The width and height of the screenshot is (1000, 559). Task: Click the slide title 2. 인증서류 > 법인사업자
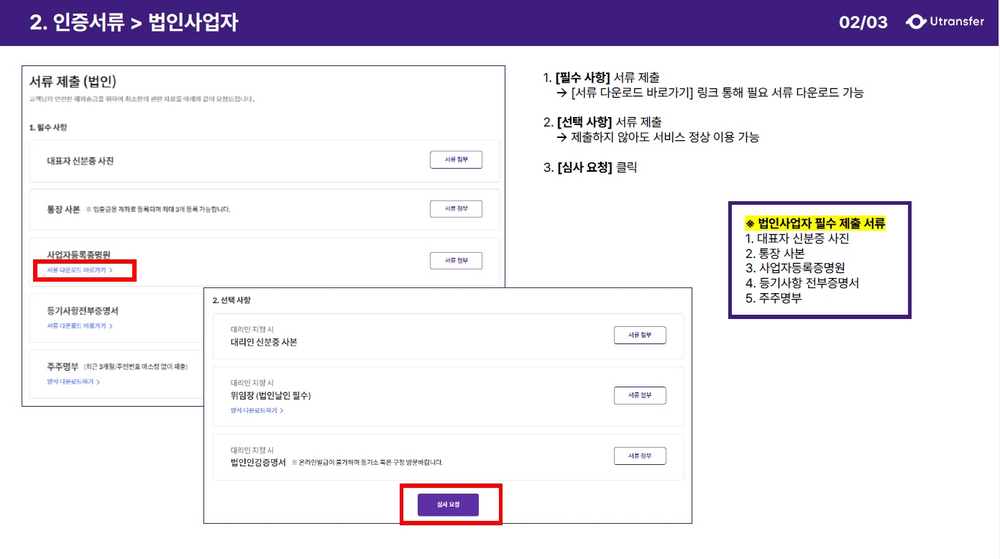pos(133,22)
